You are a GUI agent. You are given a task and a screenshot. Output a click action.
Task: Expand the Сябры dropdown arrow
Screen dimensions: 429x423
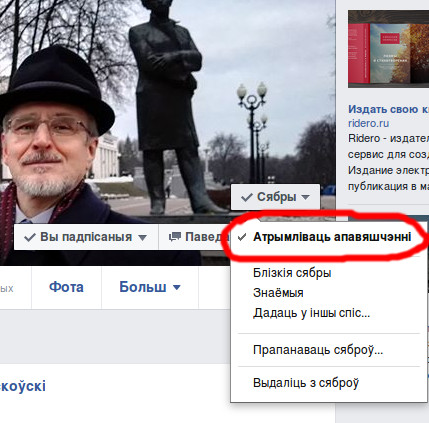point(305,197)
